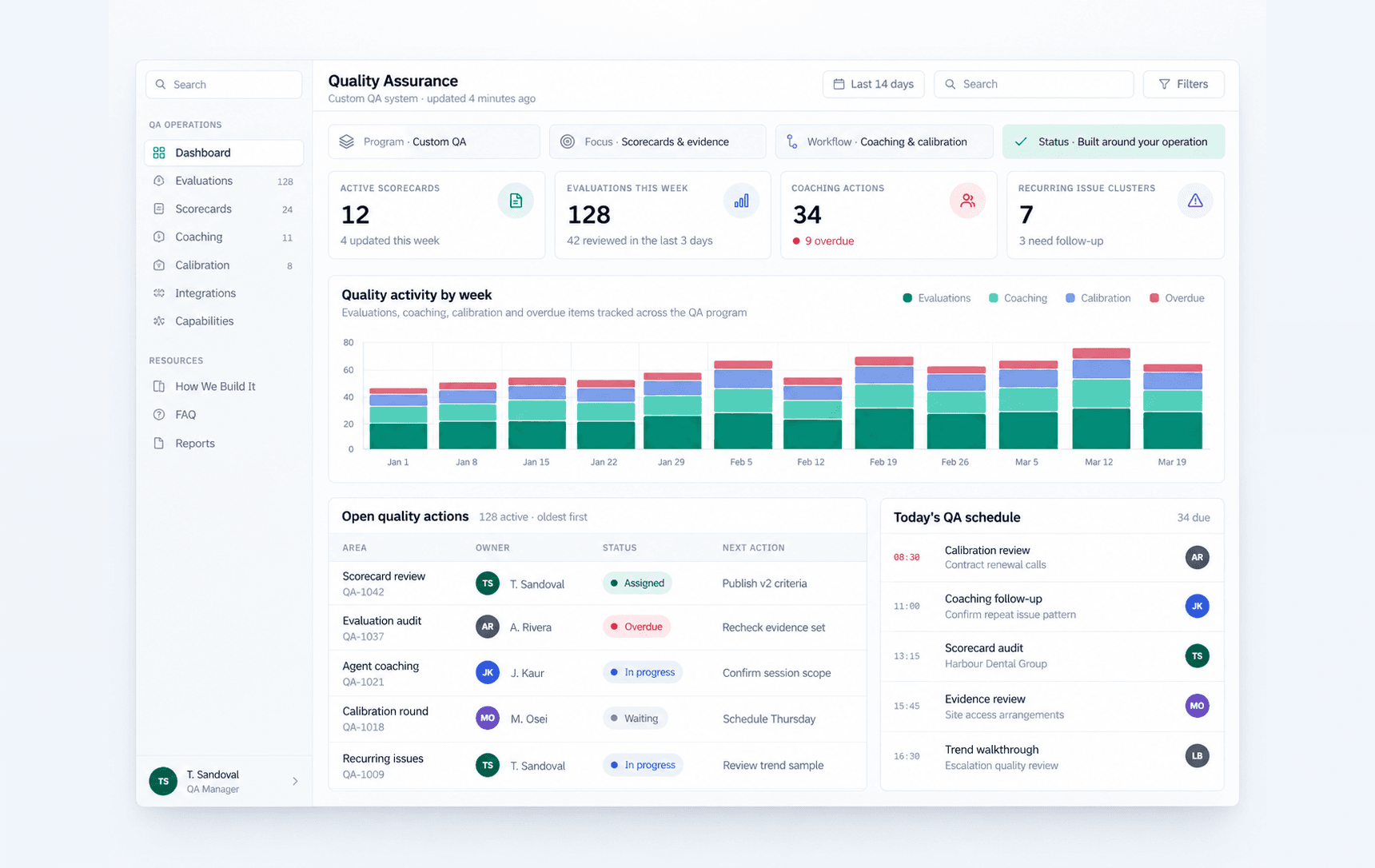The height and width of the screenshot is (868, 1375).
Task: Click 'Publish v2 criteria' next action
Action: (x=764, y=583)
